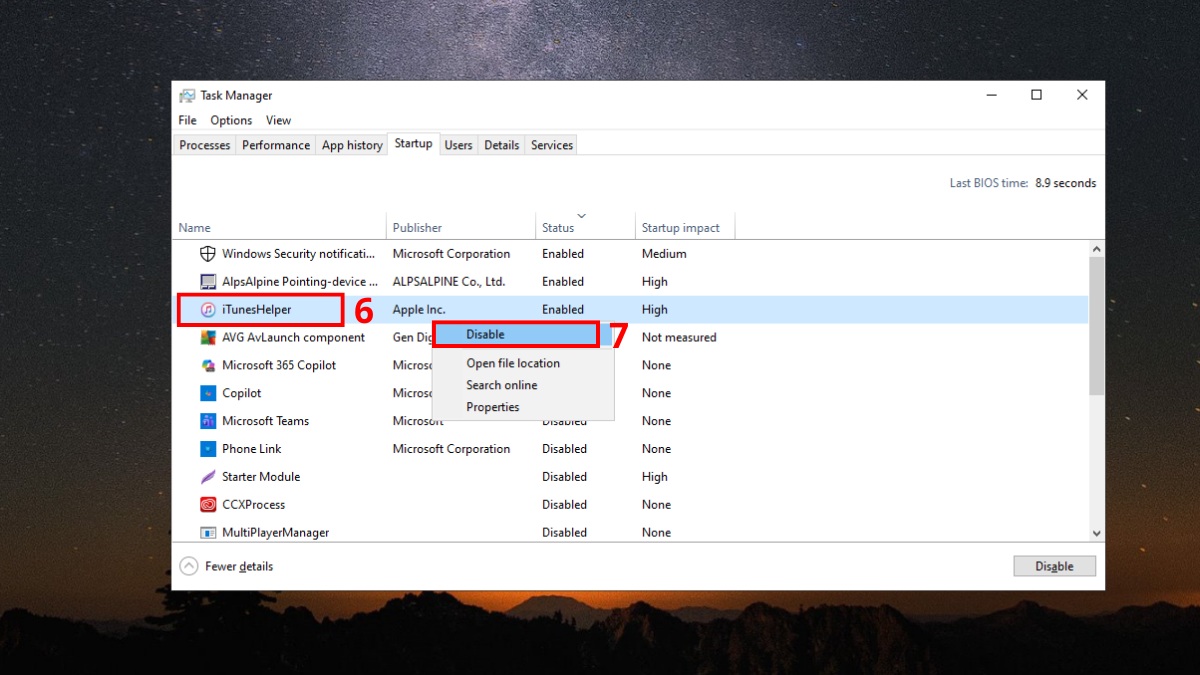This screenshot has width=1200, height=675.
Task: Switch to the Services tab
Action: click(551, 144)
